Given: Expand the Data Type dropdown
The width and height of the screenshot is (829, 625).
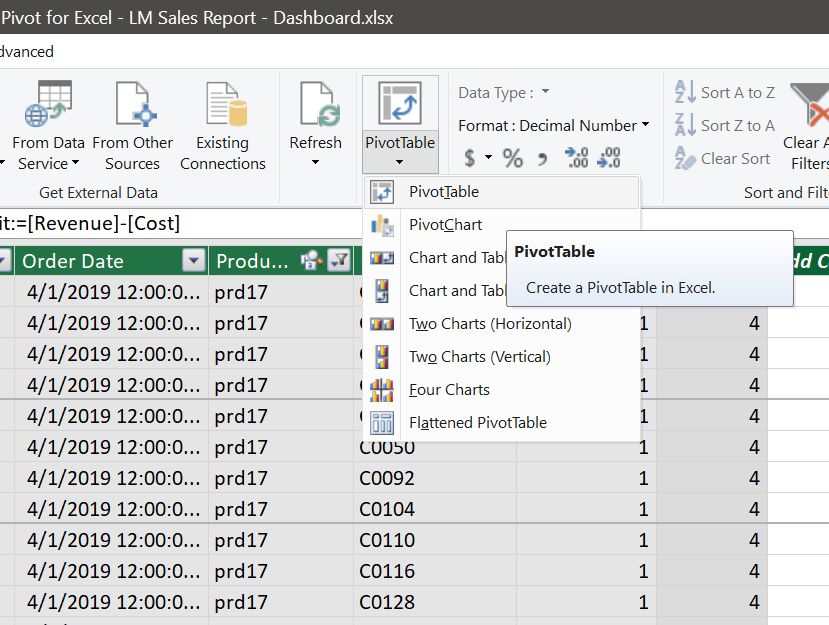Looking at the screenshot, I should pyautogui.click(x=546, y=93).
